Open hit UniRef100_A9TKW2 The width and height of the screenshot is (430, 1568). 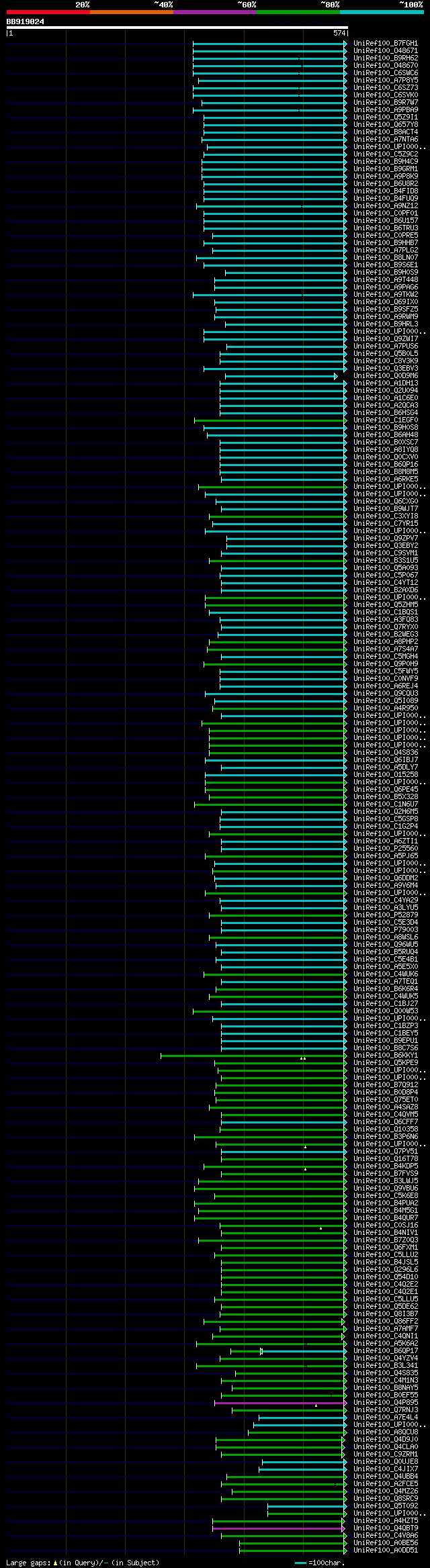coord(386,295)
